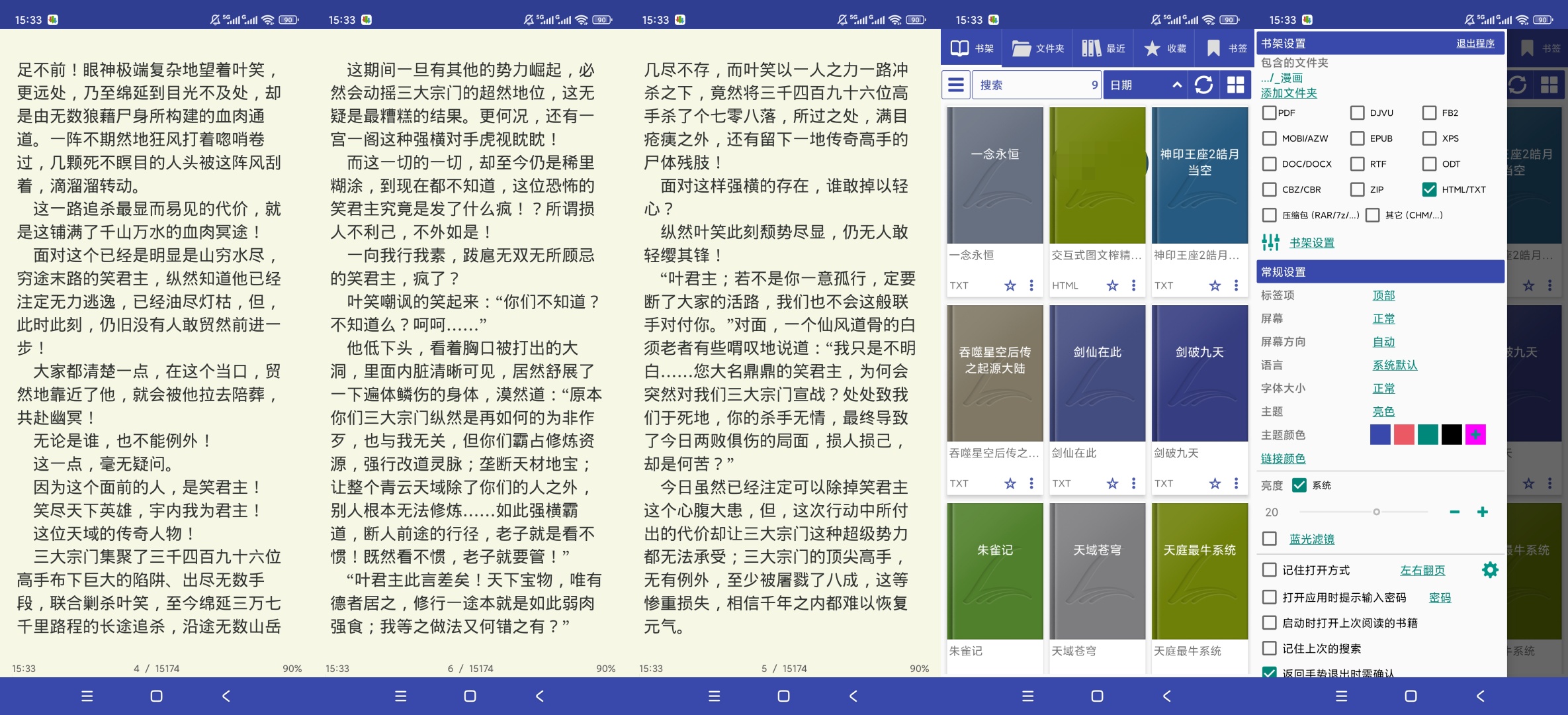Image resolution: width=1568 pixels, height=715 pixels.
Task: Pick the black theme color swatch
Action: (x=1452, y=434)
